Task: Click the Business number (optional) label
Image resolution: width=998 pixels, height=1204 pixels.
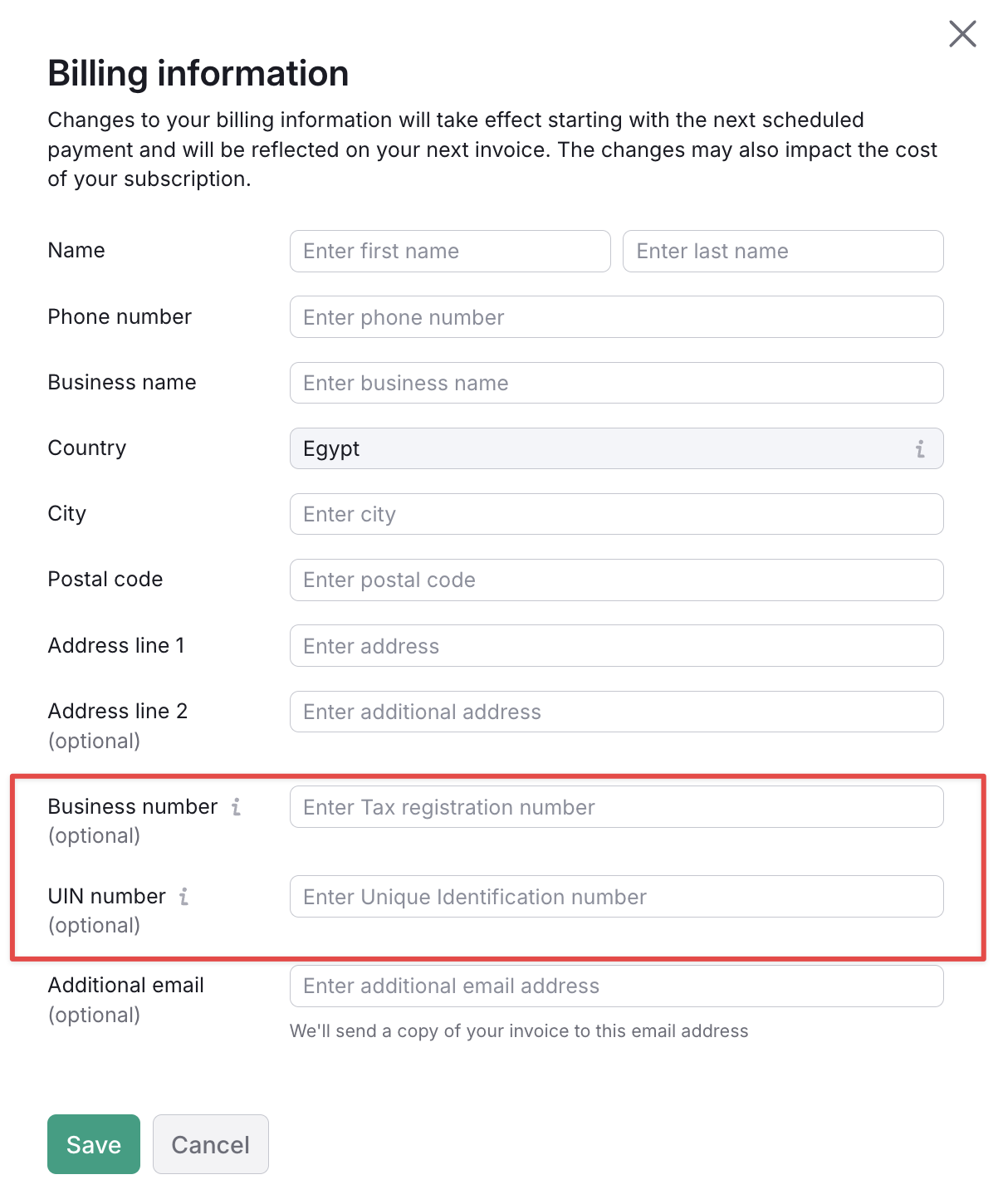Action: click(132, 806)
